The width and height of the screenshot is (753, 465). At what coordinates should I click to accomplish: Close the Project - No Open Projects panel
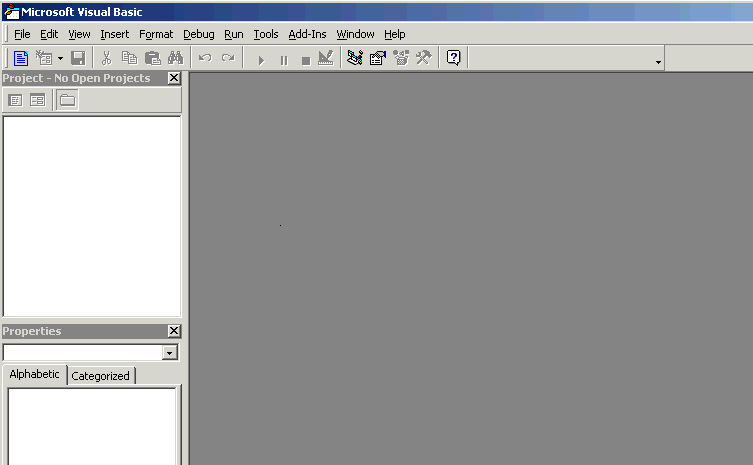click(174, 78)
